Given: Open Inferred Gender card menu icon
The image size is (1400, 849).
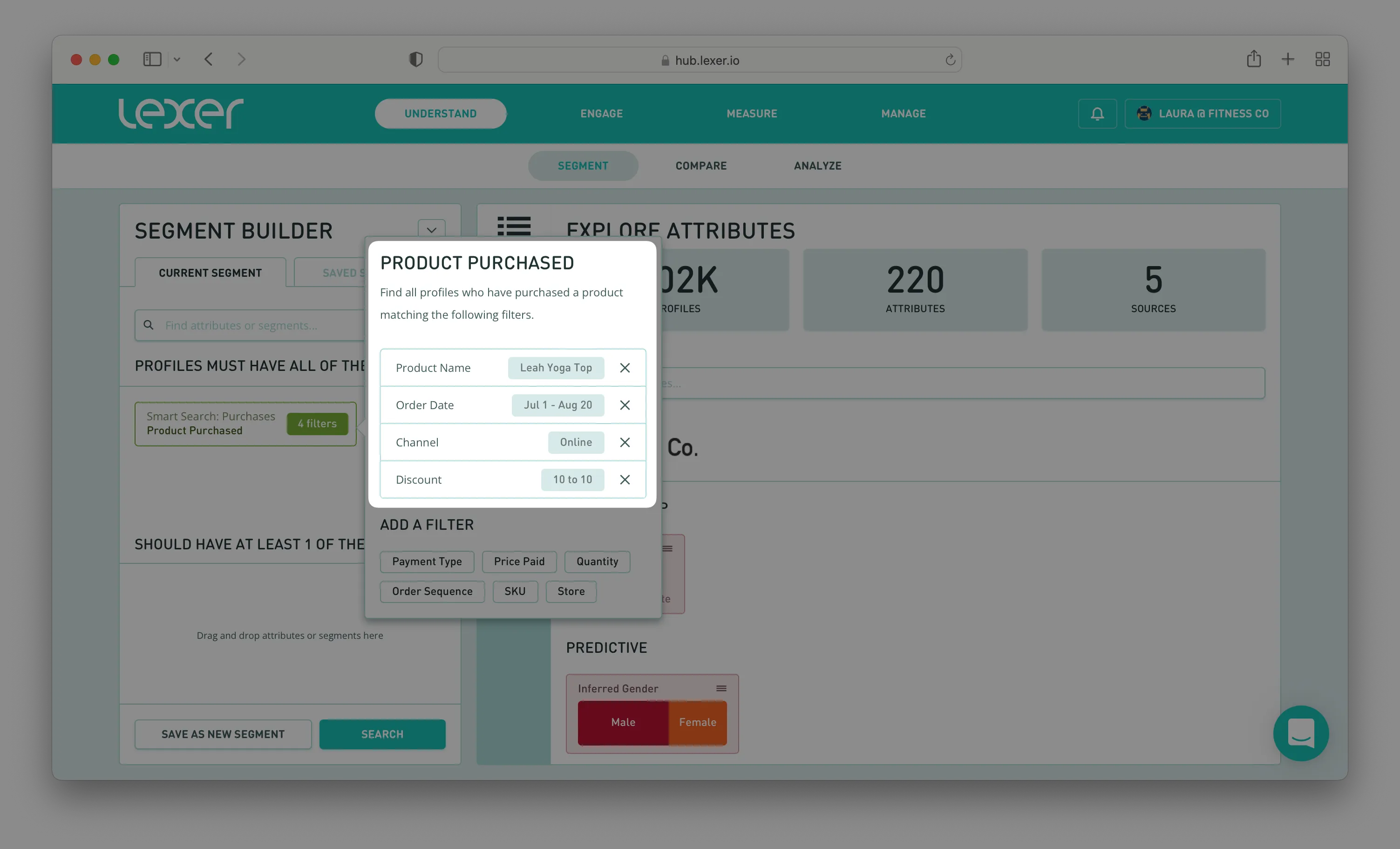Looking at the screenshot, I should 721,689.
